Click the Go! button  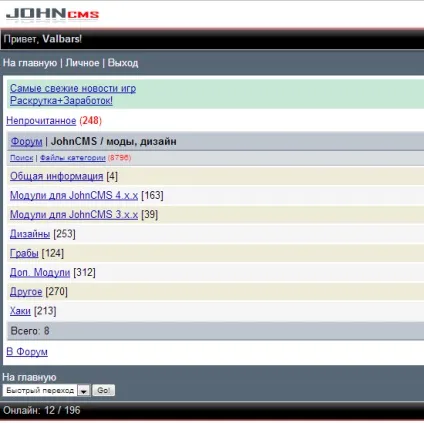pyautogui.click(x=104, y=390)
